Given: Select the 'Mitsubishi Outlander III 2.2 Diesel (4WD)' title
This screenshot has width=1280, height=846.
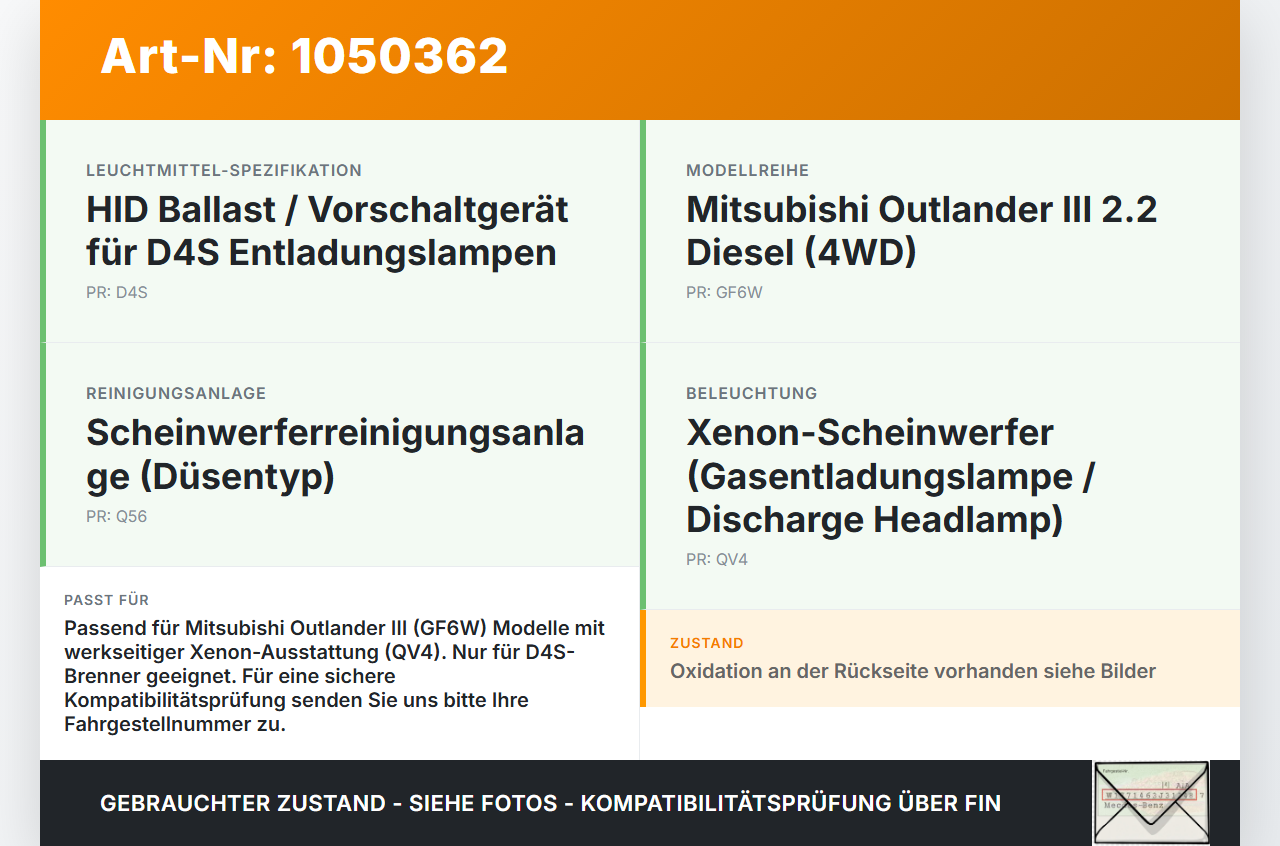Looking at the screenshot, I should click(x=921, y=231).
